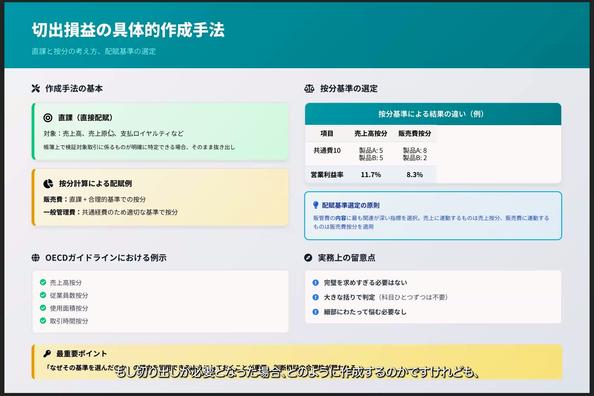The height and width of the screenshot is (396, 594).
Task: Click the 完璧を求めすぎる必要はない item text
Action: [365, 283]
